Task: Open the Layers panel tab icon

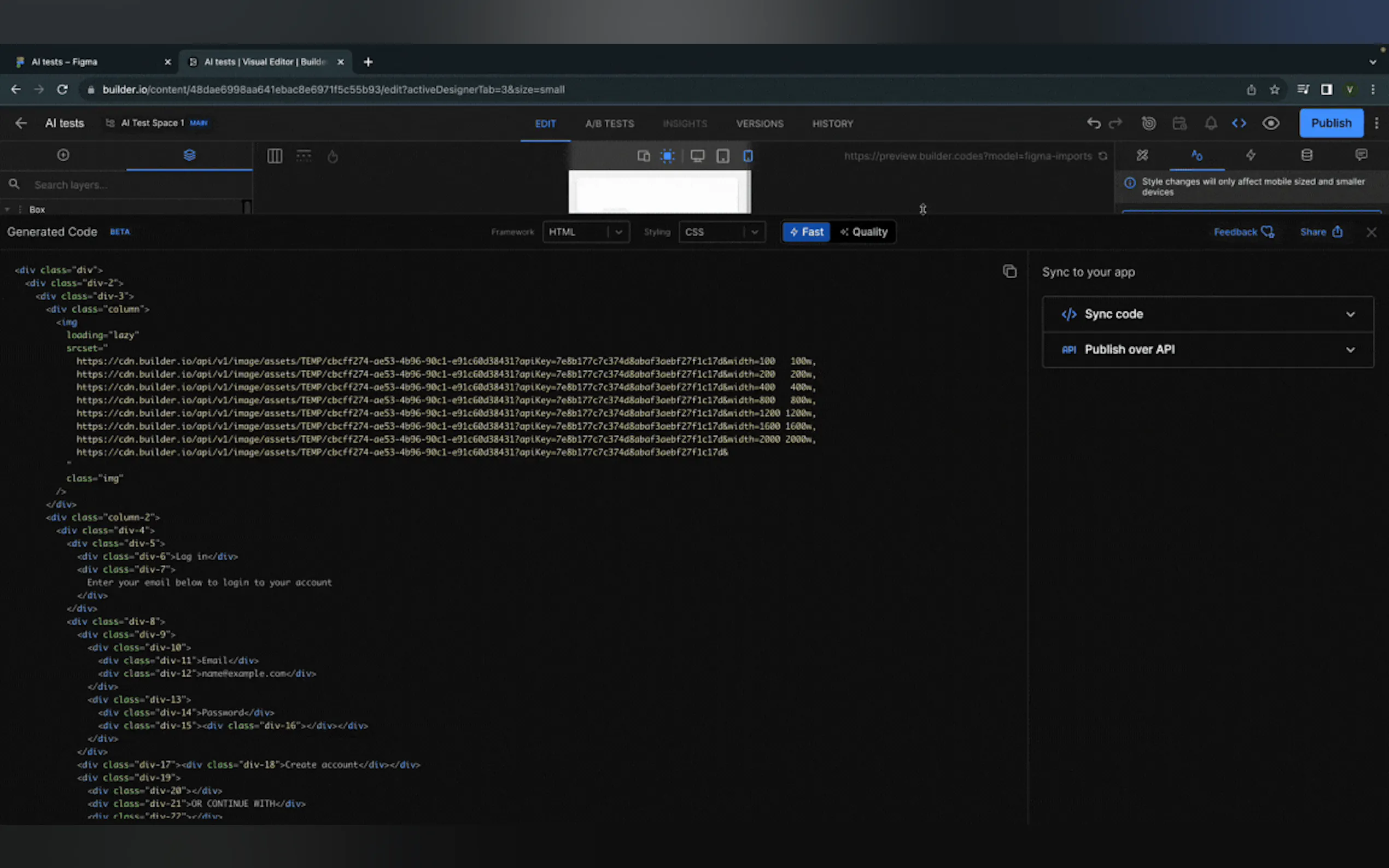Action: click(x=190, y=155)
